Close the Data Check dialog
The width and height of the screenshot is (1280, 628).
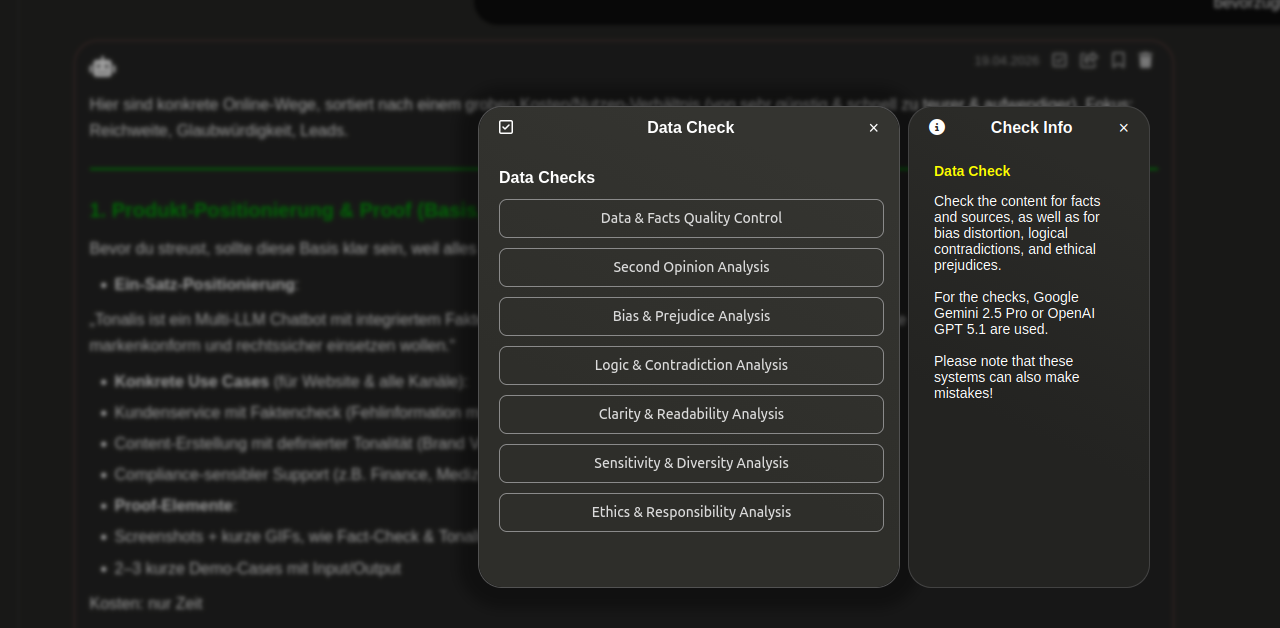coord(874,128)
